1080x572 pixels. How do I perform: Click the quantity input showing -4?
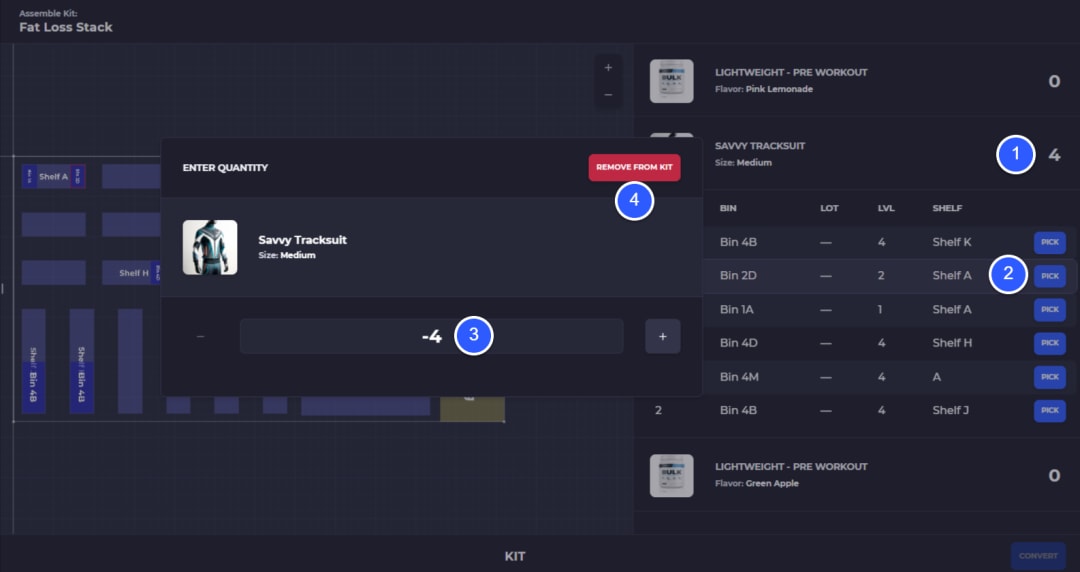click(431, 336)
